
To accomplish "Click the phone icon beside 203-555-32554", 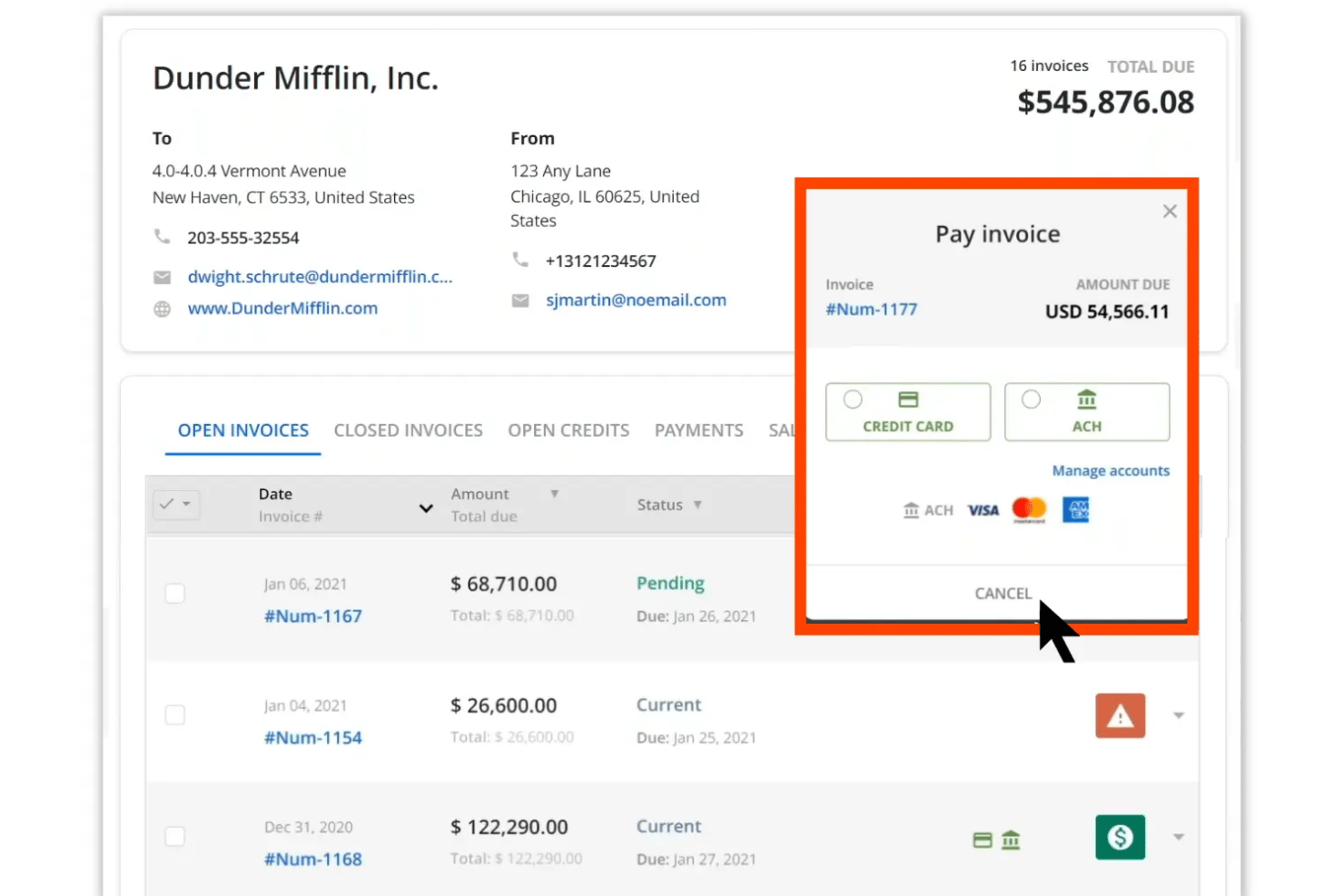I will click(162, 237).
